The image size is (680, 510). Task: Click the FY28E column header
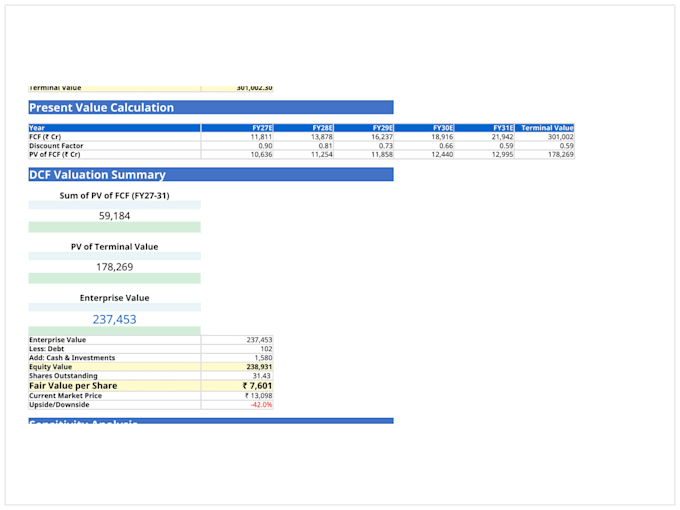[x=304, y=128]
